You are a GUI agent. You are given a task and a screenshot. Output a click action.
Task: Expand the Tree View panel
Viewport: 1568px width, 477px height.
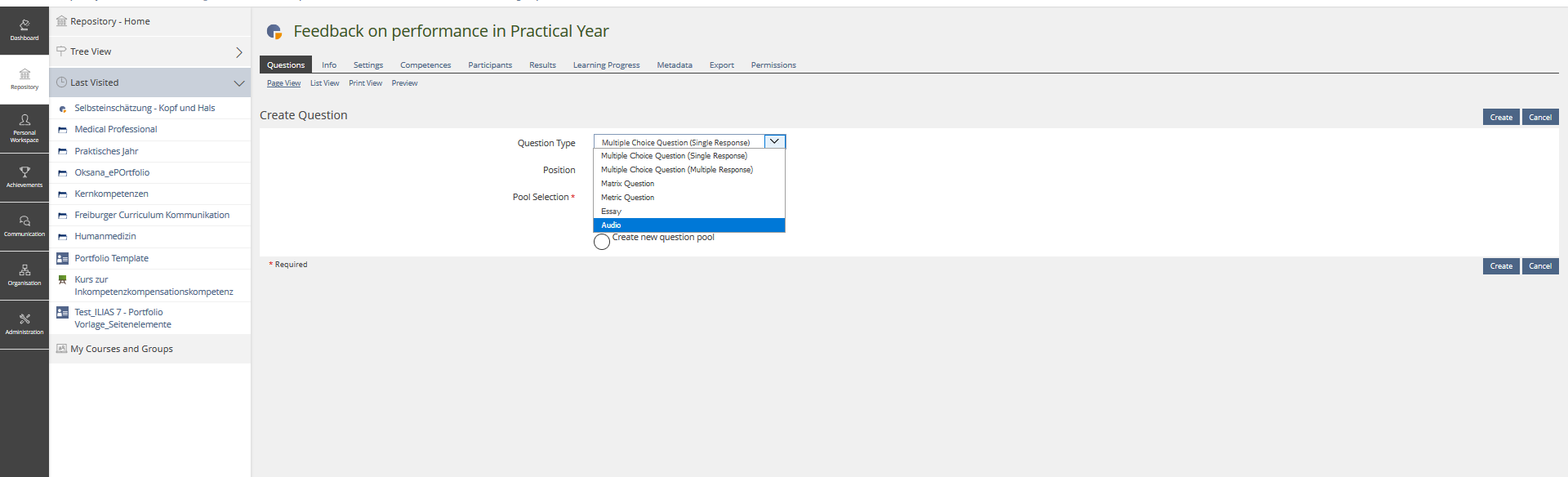238,52
